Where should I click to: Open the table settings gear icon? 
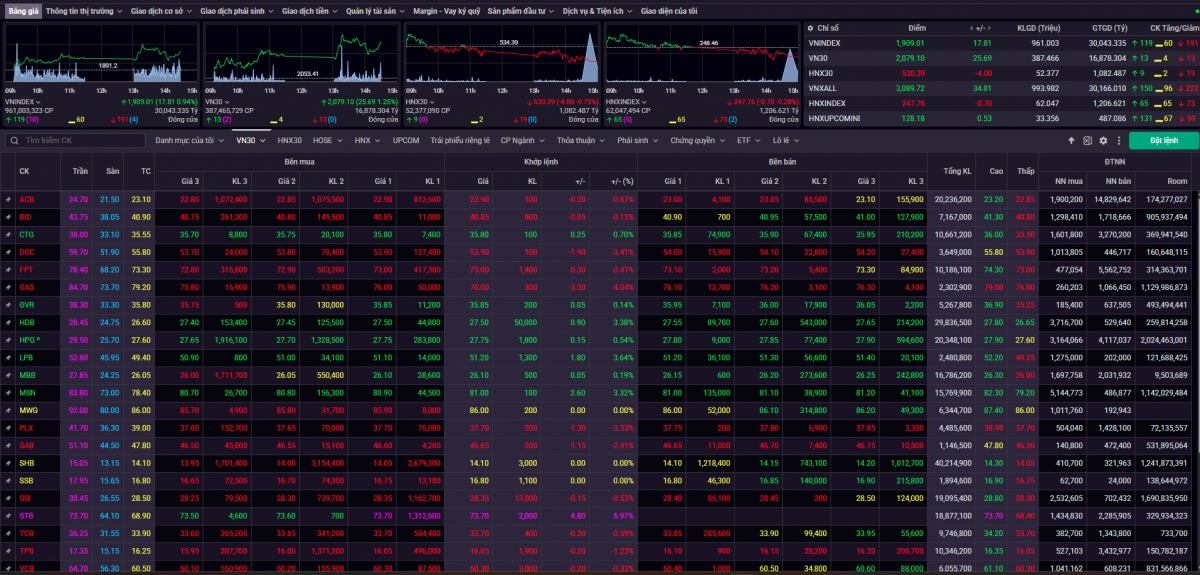(x=1104, y=141)
